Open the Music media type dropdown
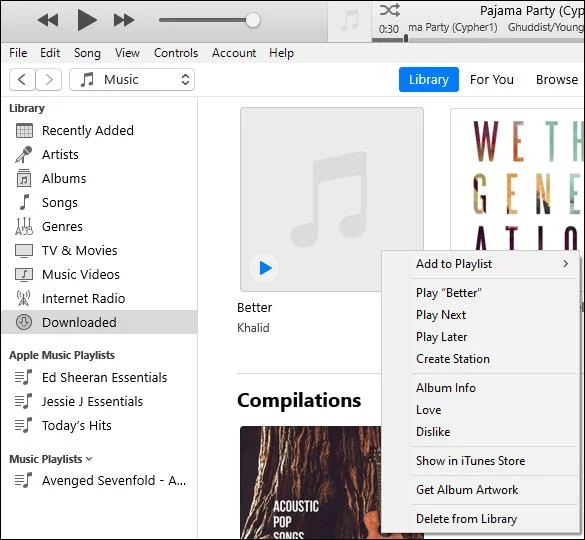 (x=132, y=79)
